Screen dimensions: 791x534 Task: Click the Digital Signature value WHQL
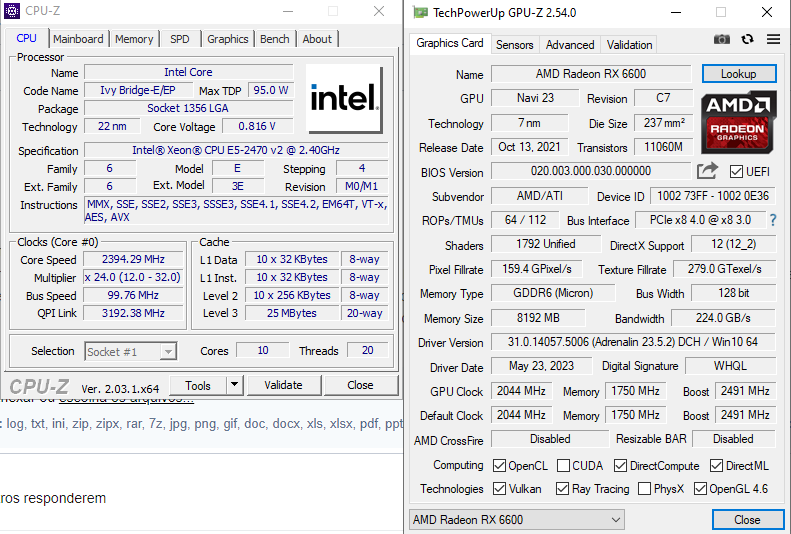pos(730,366)
